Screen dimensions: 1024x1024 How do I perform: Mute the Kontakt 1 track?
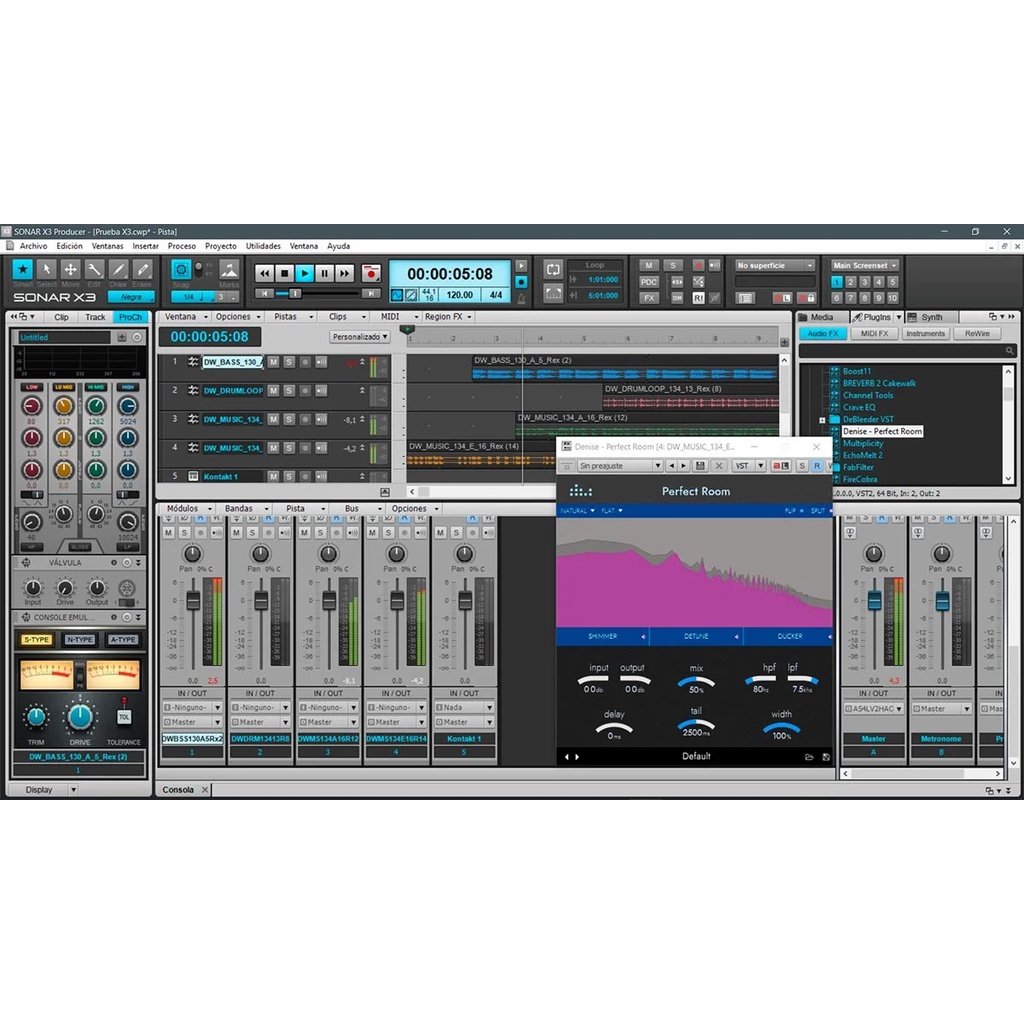273,477
